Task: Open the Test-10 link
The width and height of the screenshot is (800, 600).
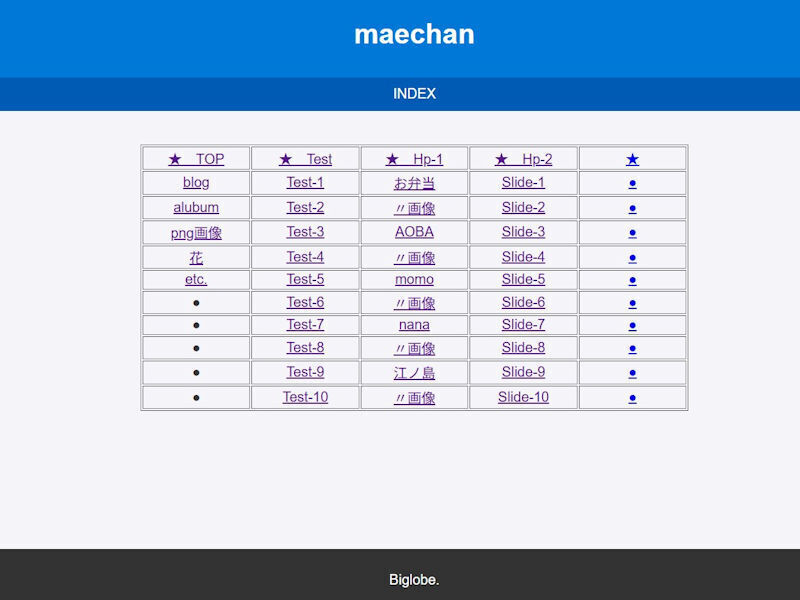Action: [305, 397]
